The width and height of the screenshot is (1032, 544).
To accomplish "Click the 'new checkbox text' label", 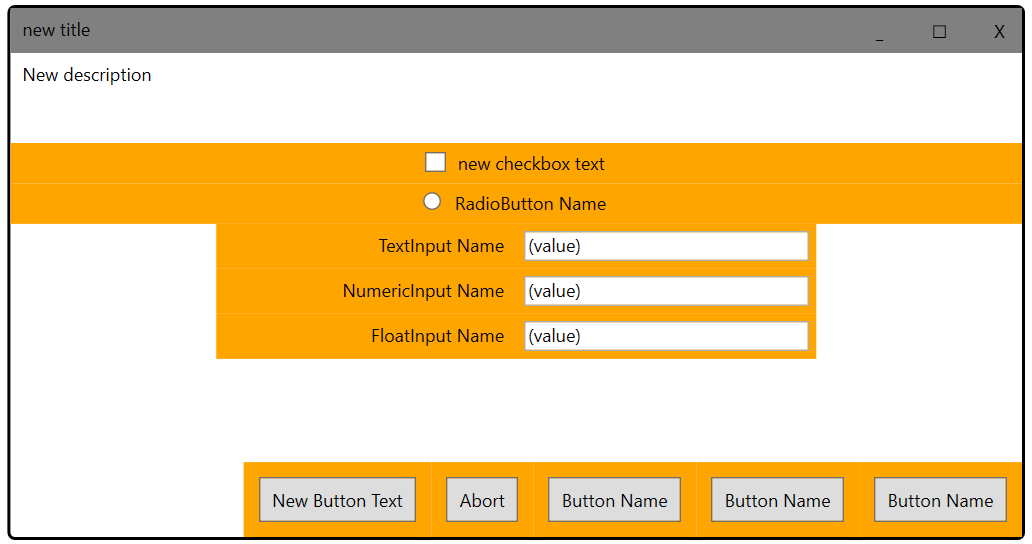I will [531, 164].
